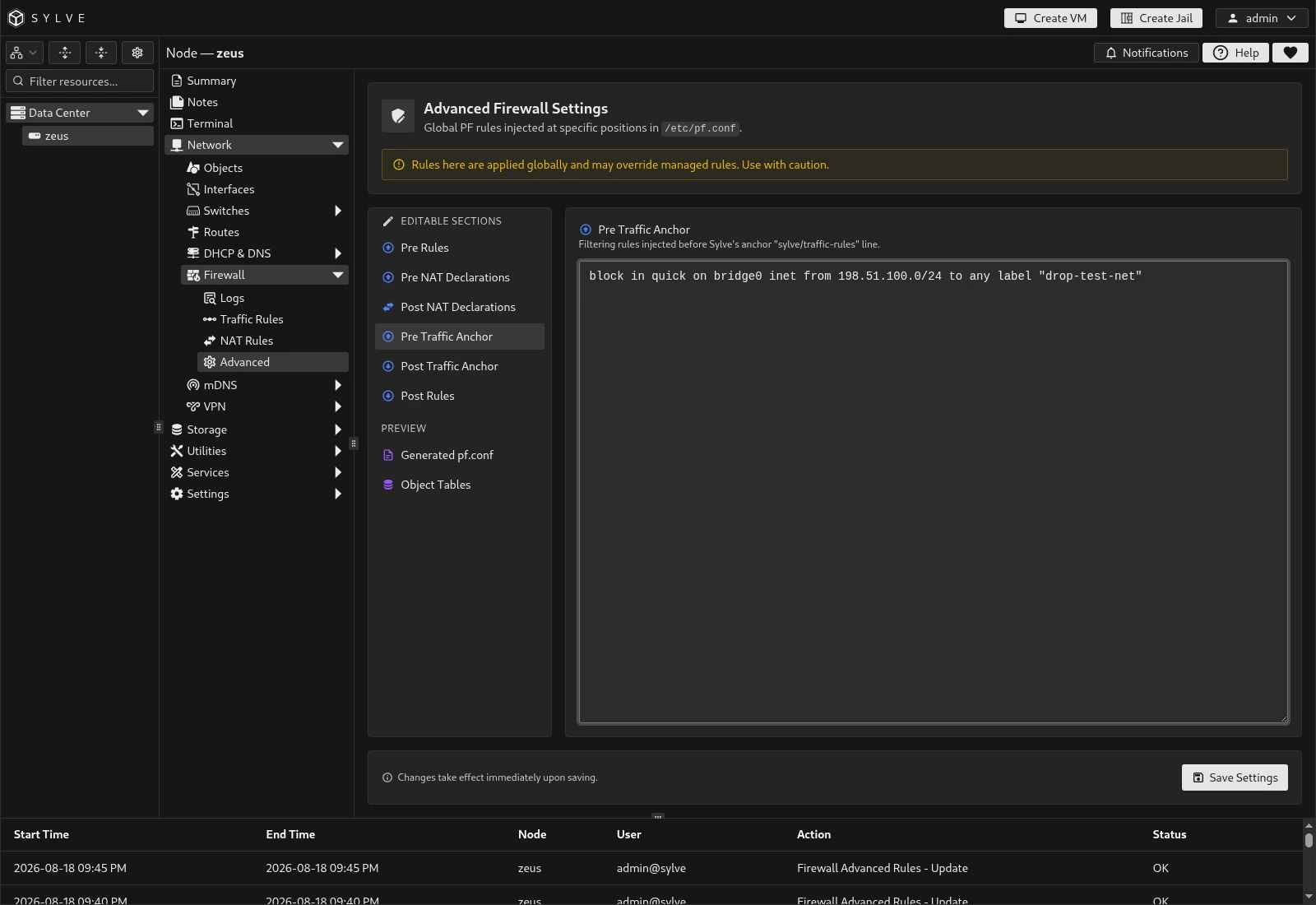
Task: Click the Storage database icon
Action: pyautogui.click(x=177, y=429)
